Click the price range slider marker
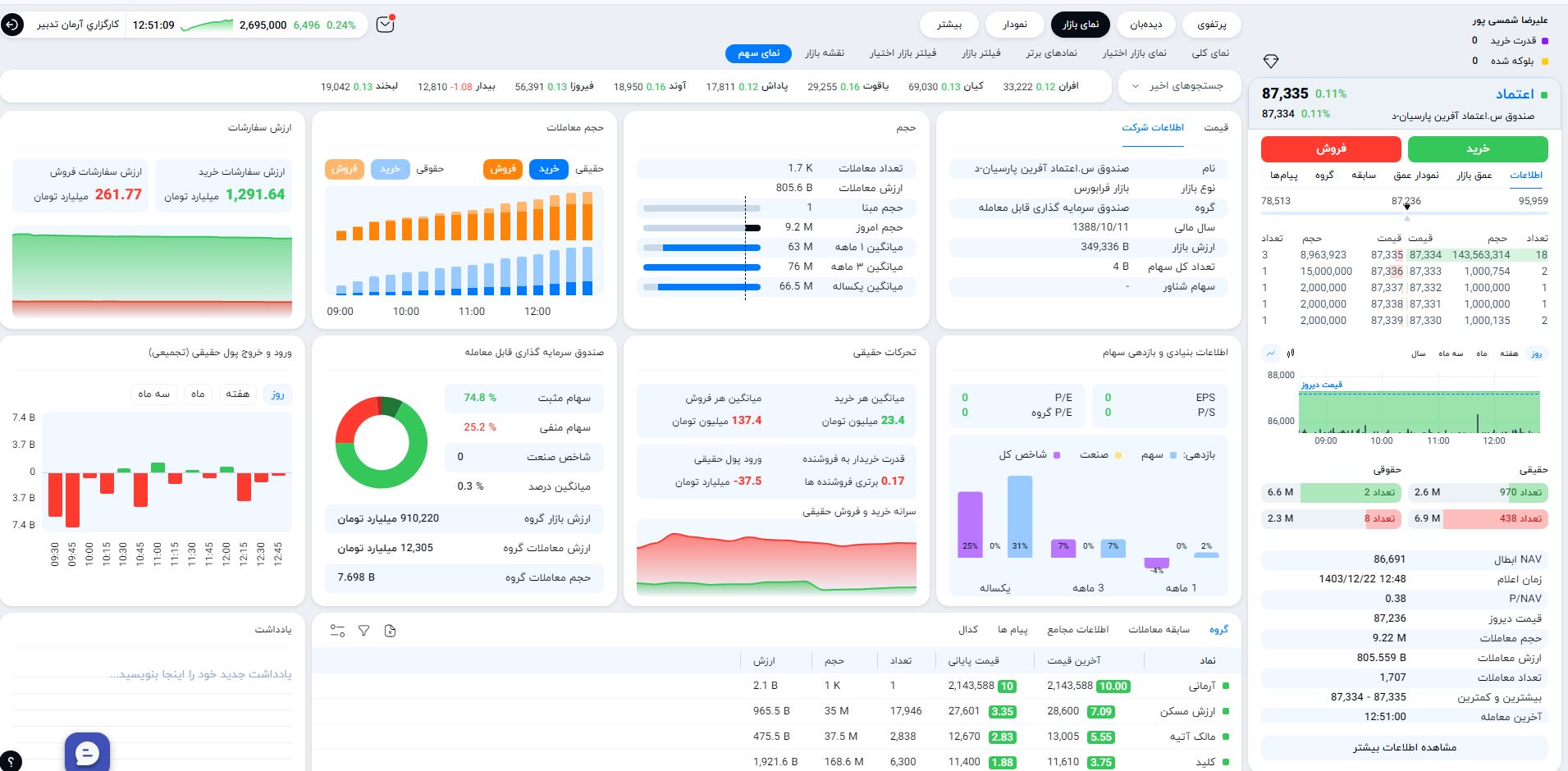 click(1406, 208)
